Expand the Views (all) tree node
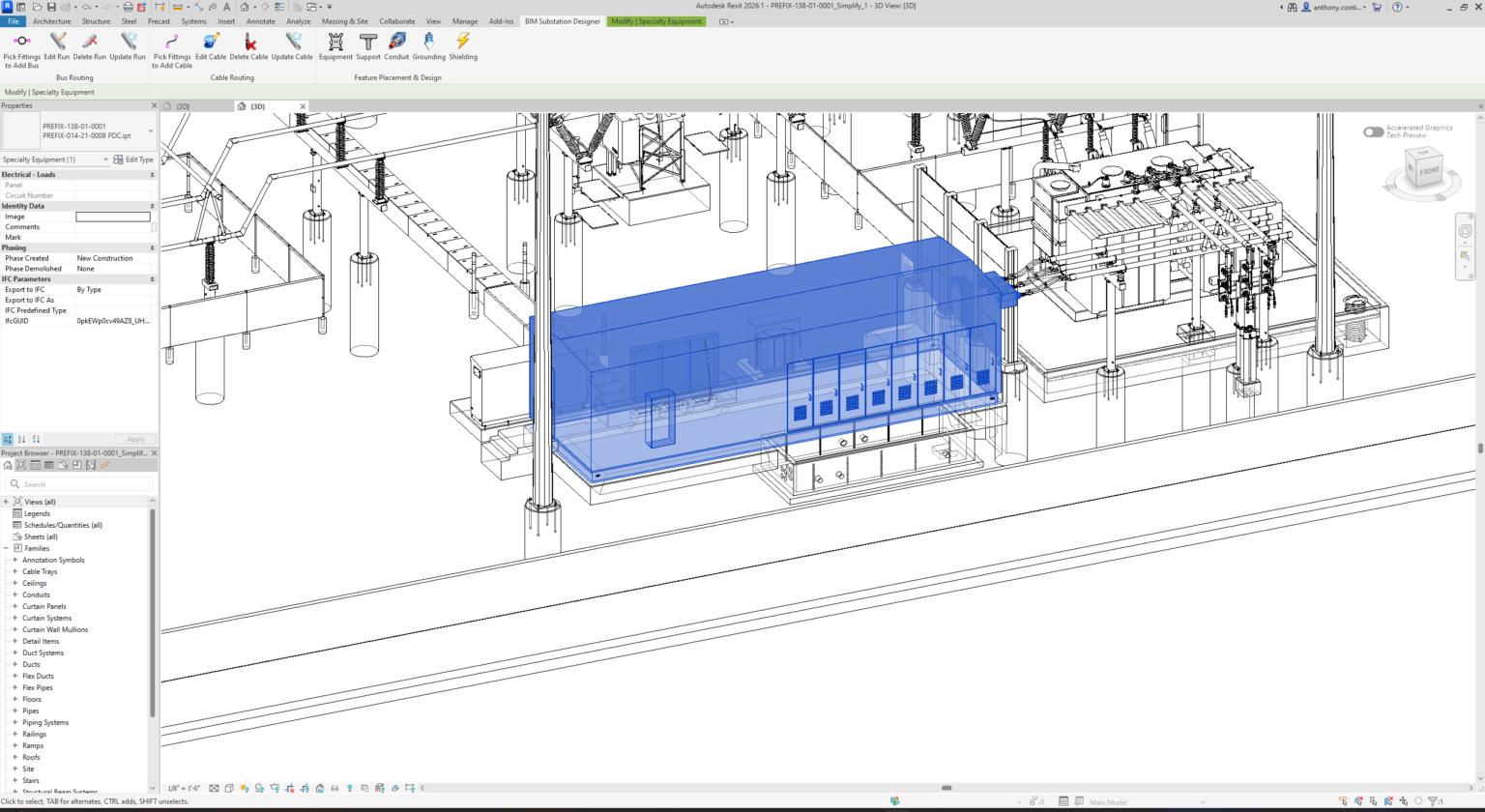 6,502
